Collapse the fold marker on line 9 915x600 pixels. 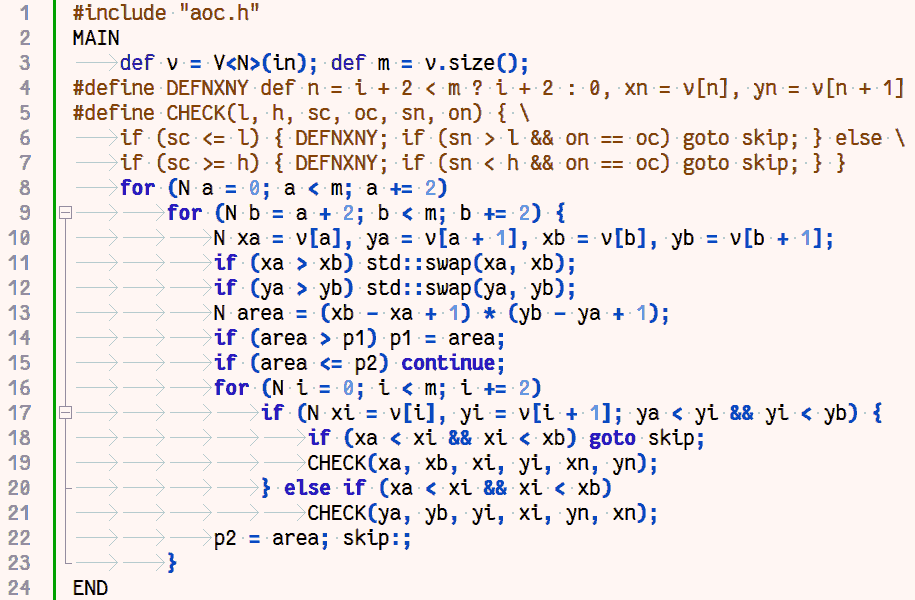point(65,213)
